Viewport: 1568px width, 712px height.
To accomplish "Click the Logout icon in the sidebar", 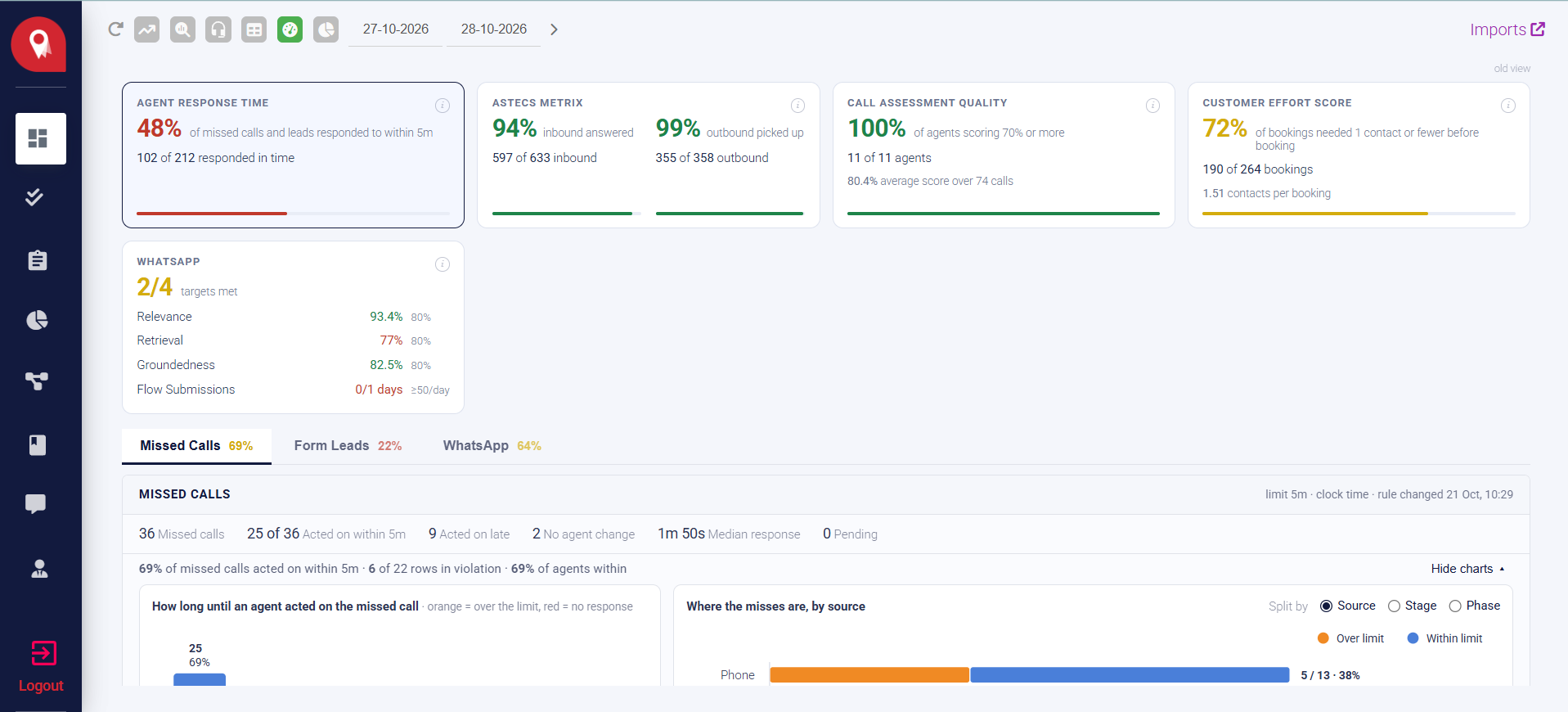I will pyautogui.click(x=43, y=653).
